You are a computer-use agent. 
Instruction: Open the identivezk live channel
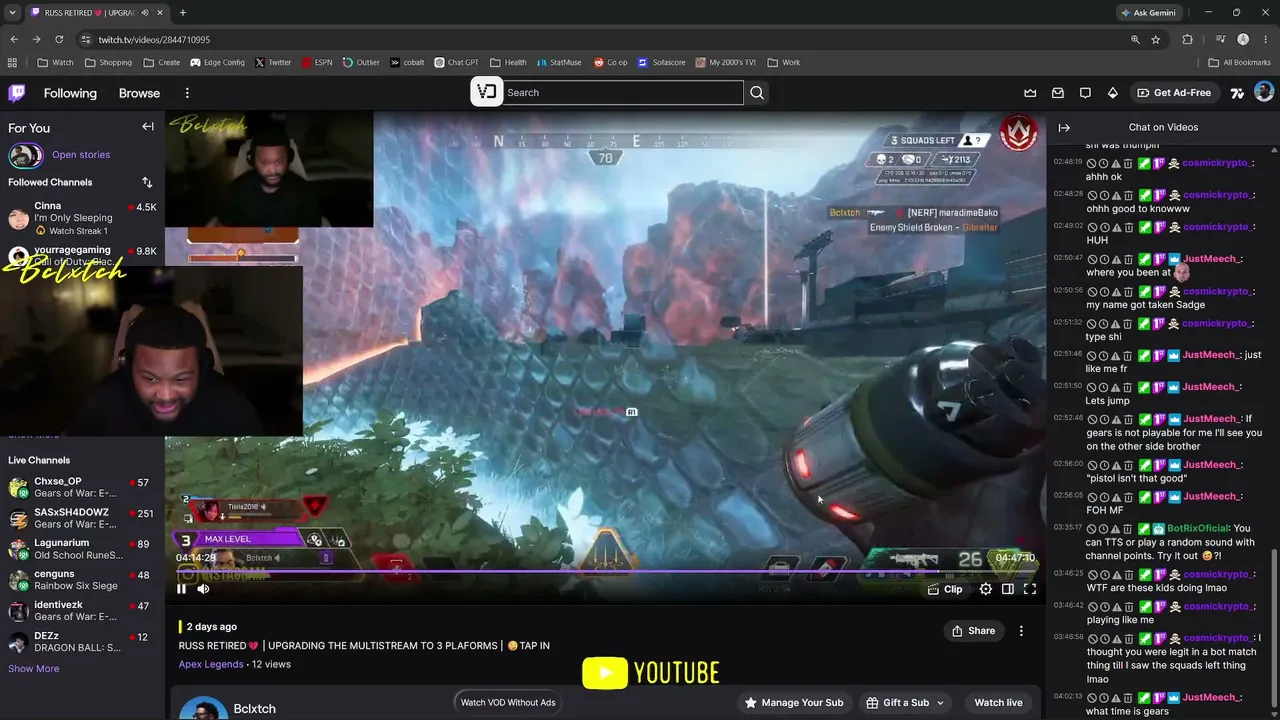(x=82, y=611)
